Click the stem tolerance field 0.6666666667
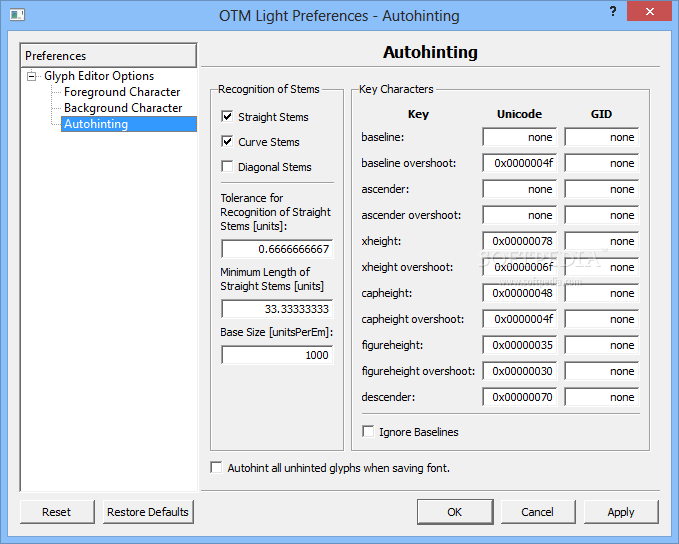The width and height of the screenshot is (679, 544). (x=277, y=249)
